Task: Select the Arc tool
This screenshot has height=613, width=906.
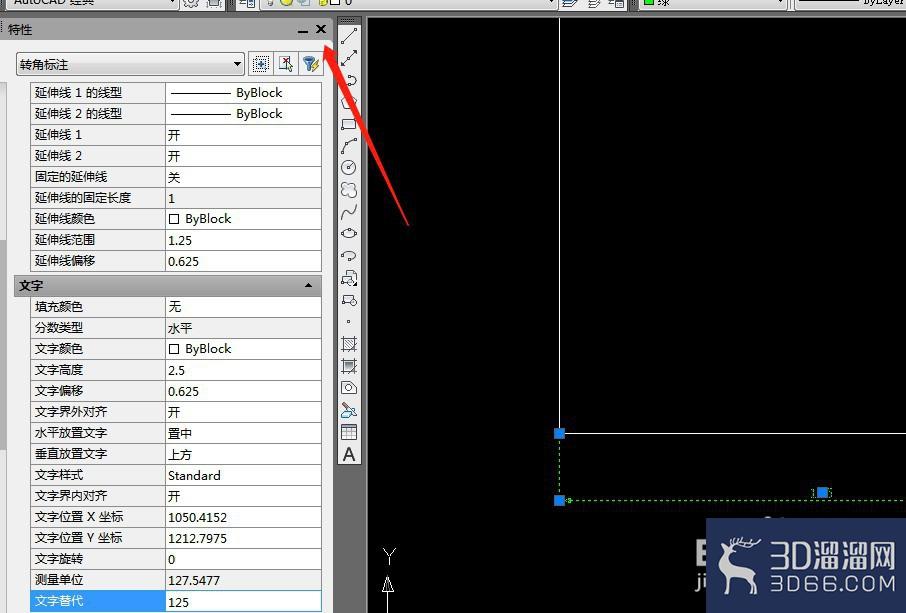Action: (349, 146)
